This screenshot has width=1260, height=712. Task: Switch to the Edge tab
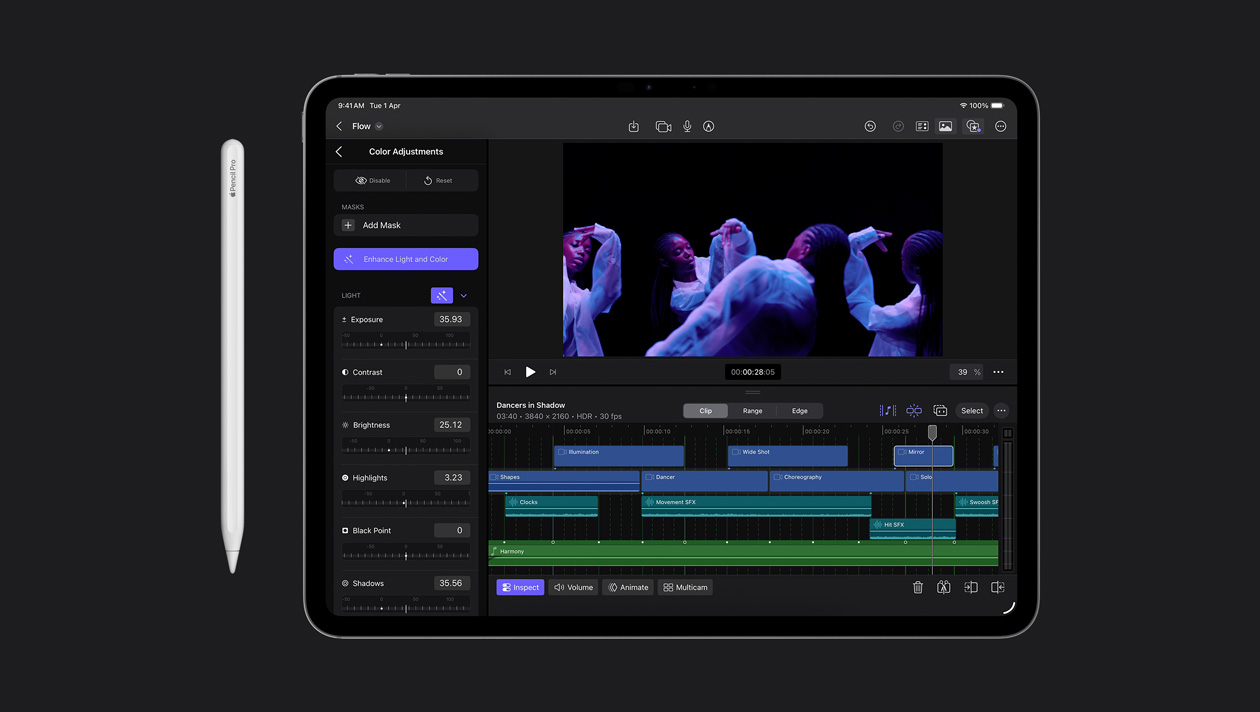[800, 410]
